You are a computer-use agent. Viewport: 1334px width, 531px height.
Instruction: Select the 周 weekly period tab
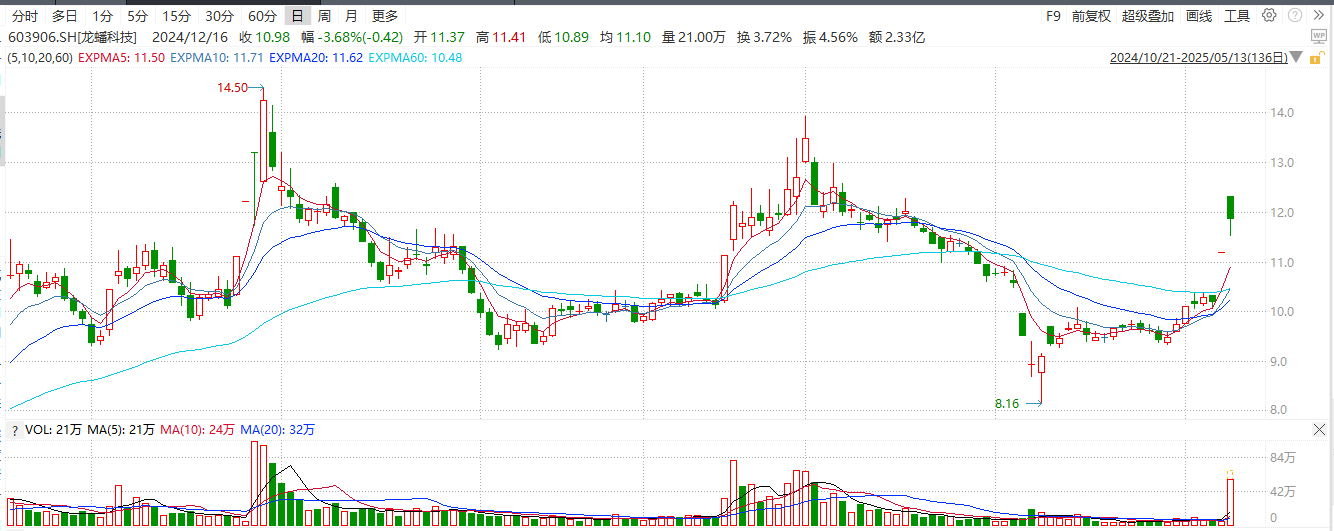pos(324,15)
